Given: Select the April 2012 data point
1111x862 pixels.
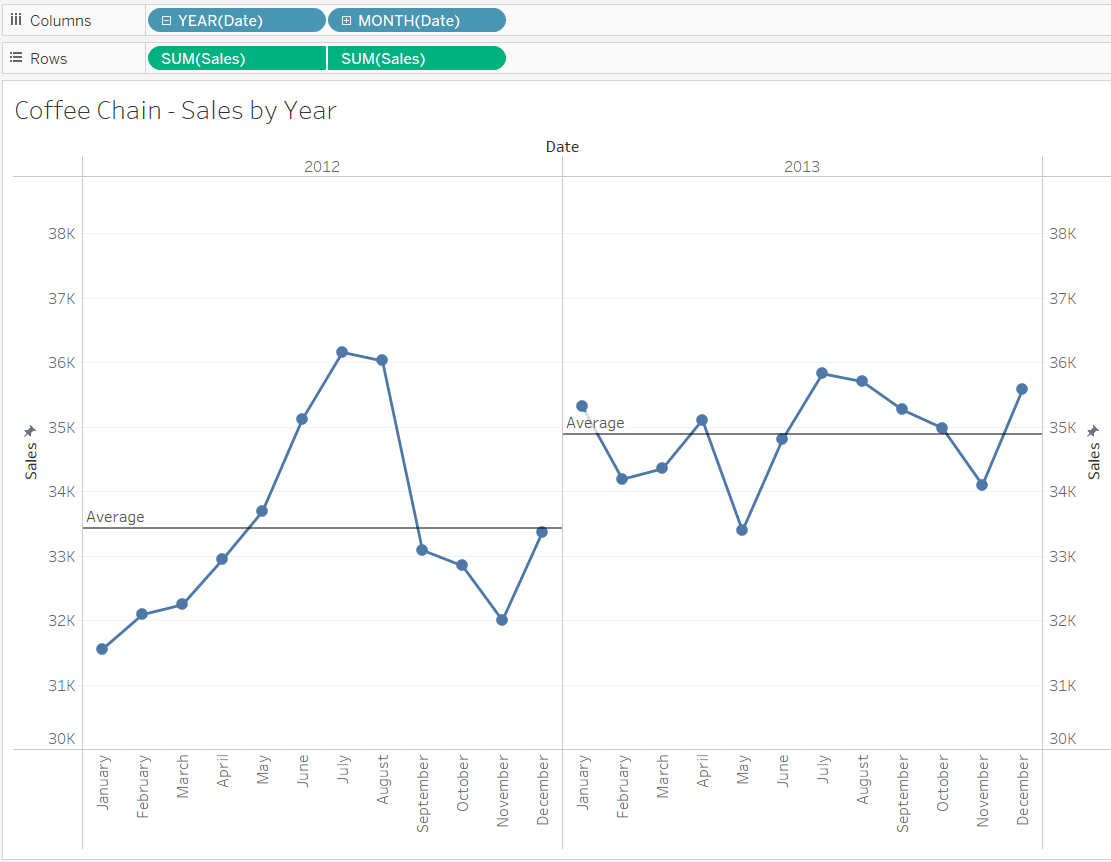Looking at the screenshot, I should click(x=222, y=560).
